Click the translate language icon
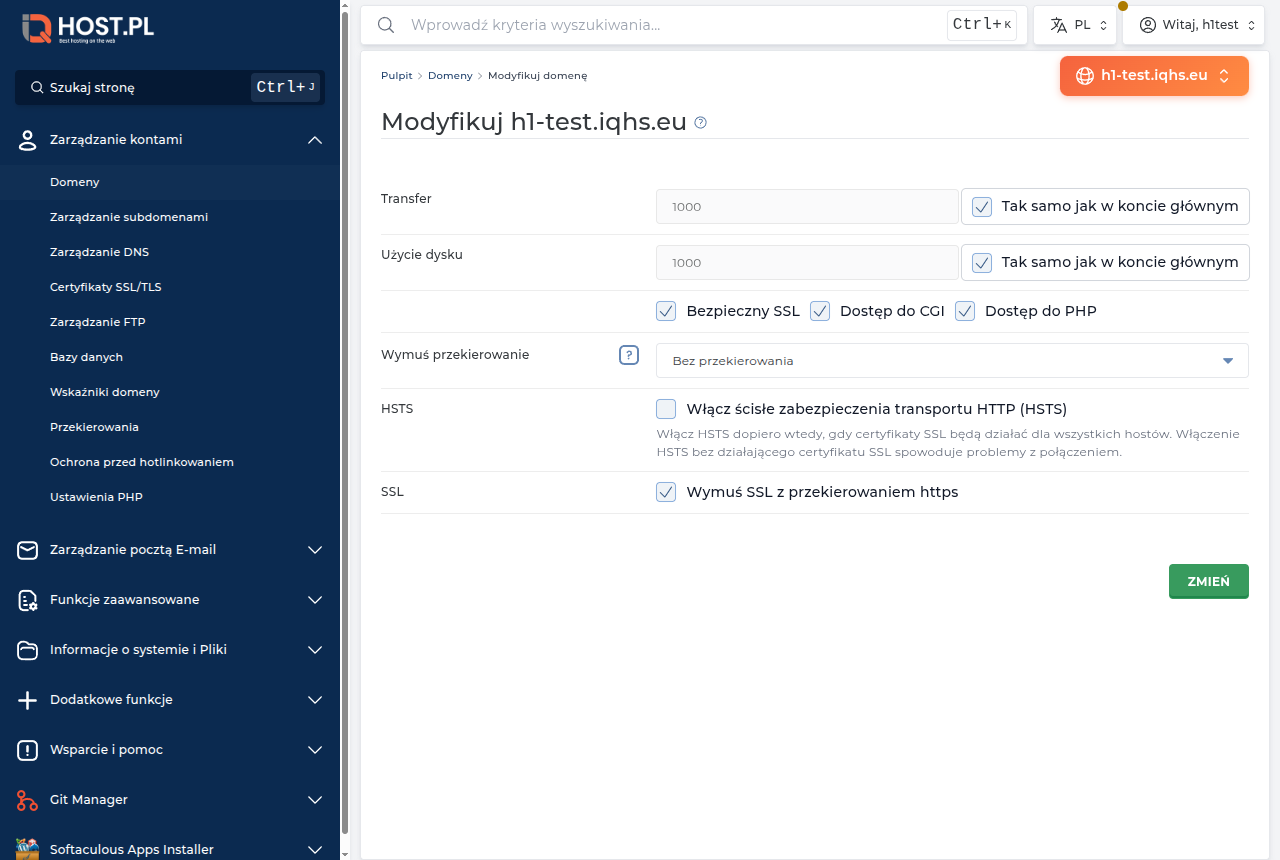1280x860 pixels. coord(1058,25)
